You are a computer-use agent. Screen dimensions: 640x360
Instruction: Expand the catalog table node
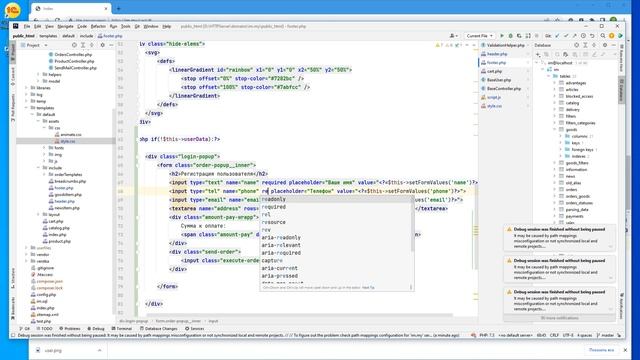coord(555,103)
